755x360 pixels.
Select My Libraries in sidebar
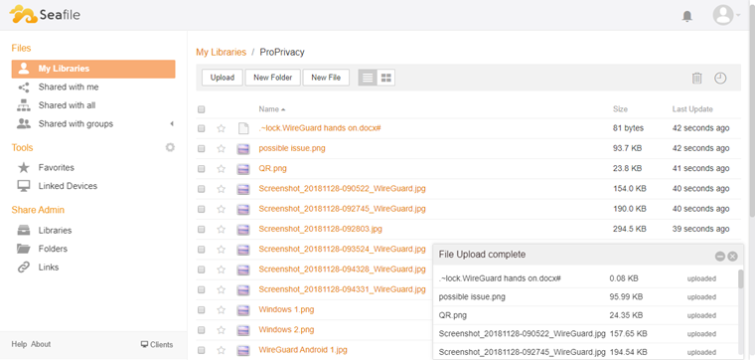[x=93, y=69]
